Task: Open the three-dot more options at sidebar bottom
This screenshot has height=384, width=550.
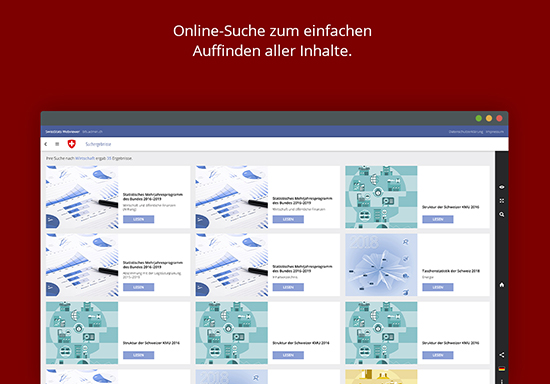Action: click(x=502, y=381)
